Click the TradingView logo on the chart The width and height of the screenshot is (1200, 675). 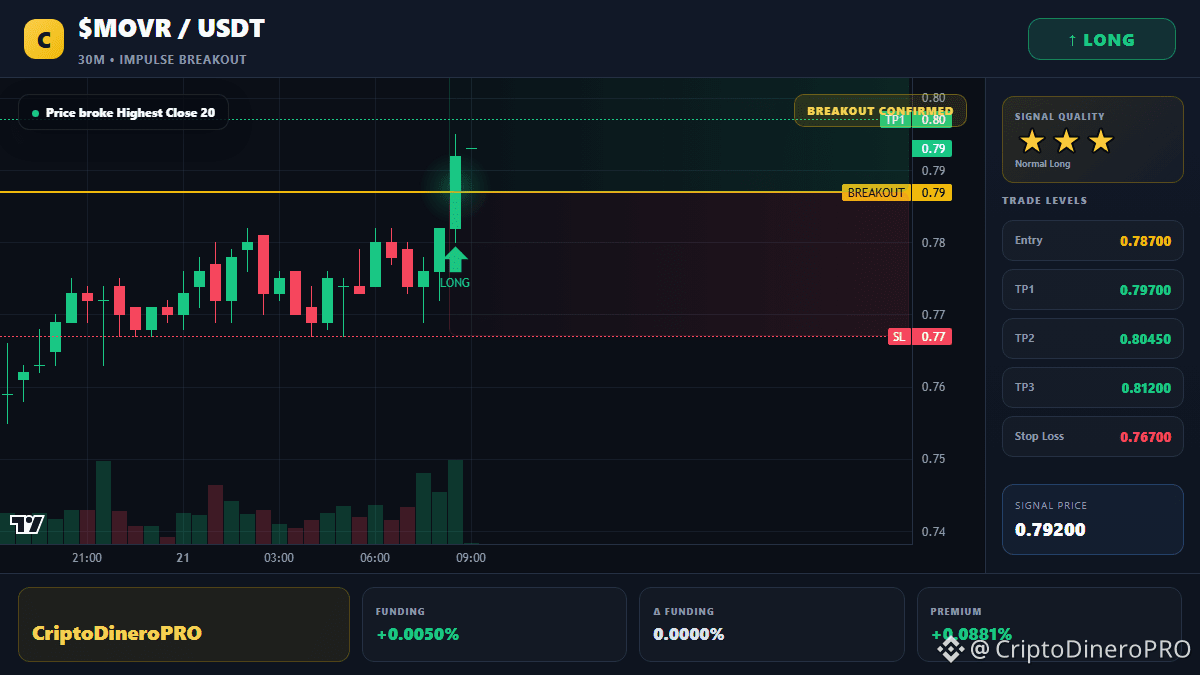27,524
